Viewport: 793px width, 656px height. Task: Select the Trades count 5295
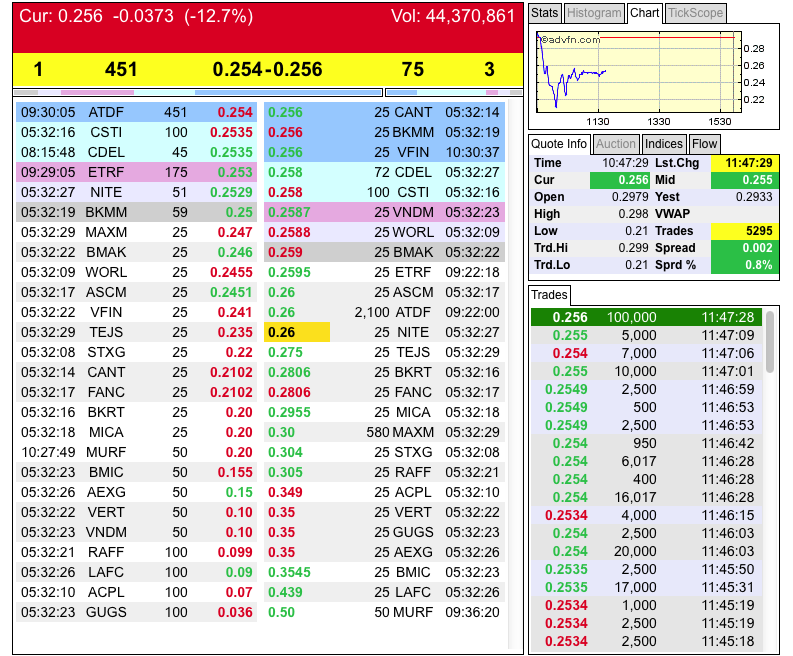pyautogui.click(x=745, y=231)
